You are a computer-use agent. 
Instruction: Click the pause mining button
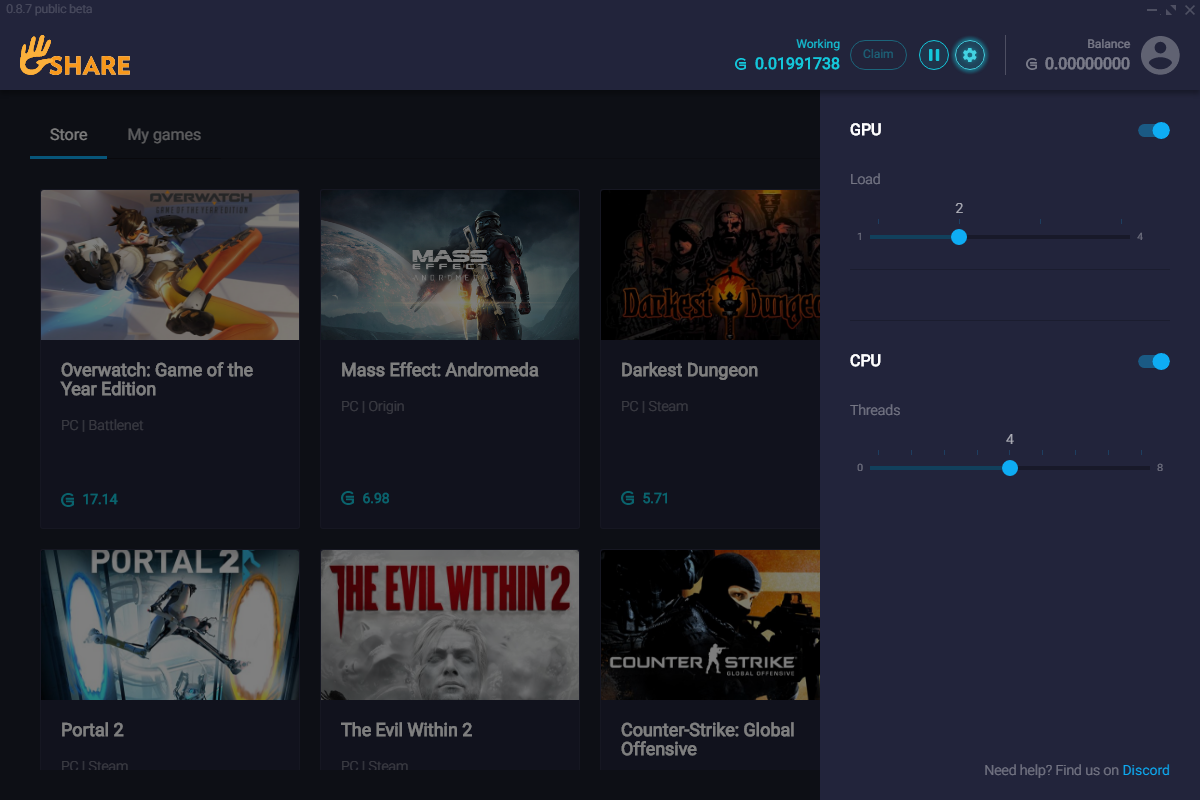click(x=934, y=55)
